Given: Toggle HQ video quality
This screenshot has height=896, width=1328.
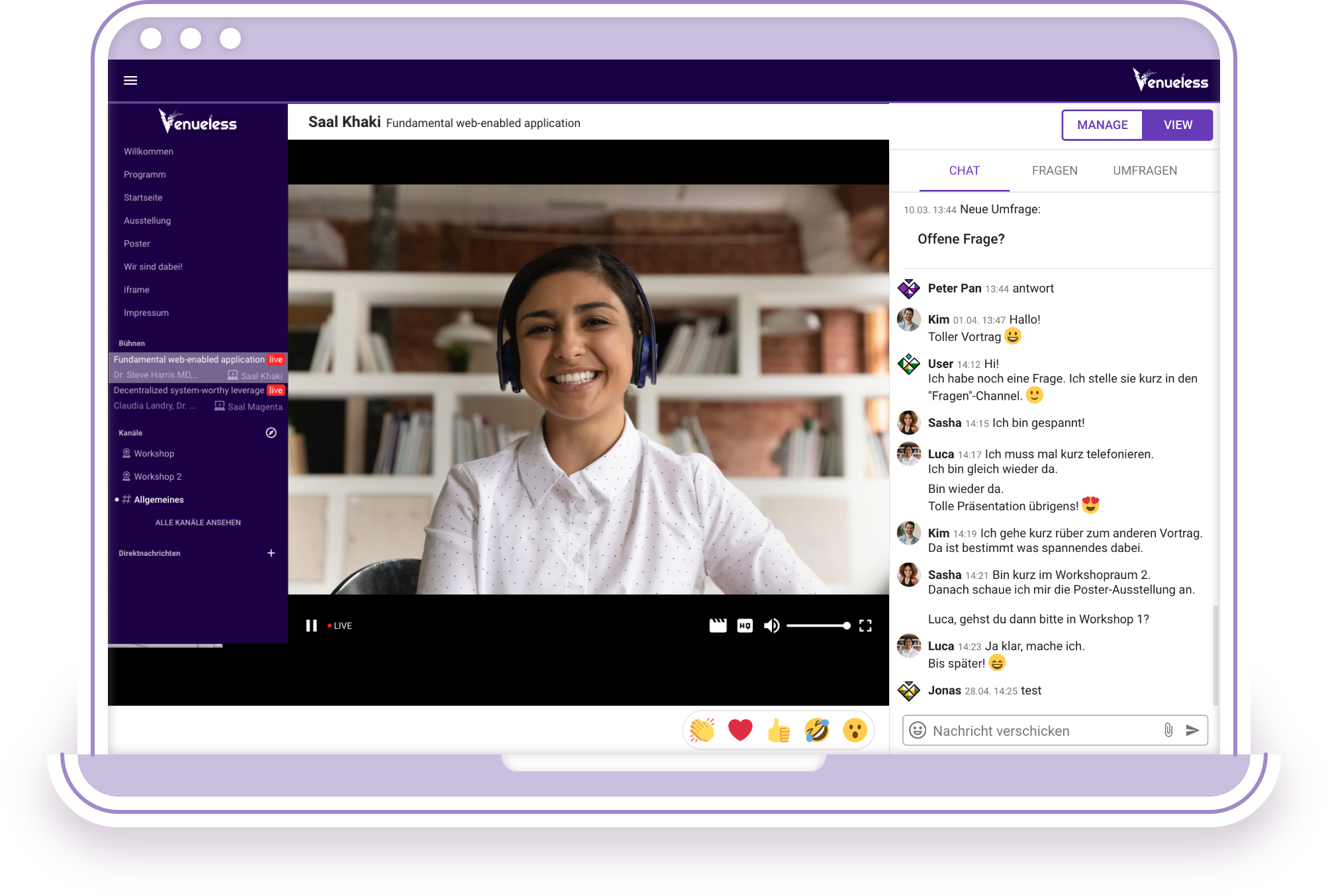Looking at the screenshot, I should point(745,625).
